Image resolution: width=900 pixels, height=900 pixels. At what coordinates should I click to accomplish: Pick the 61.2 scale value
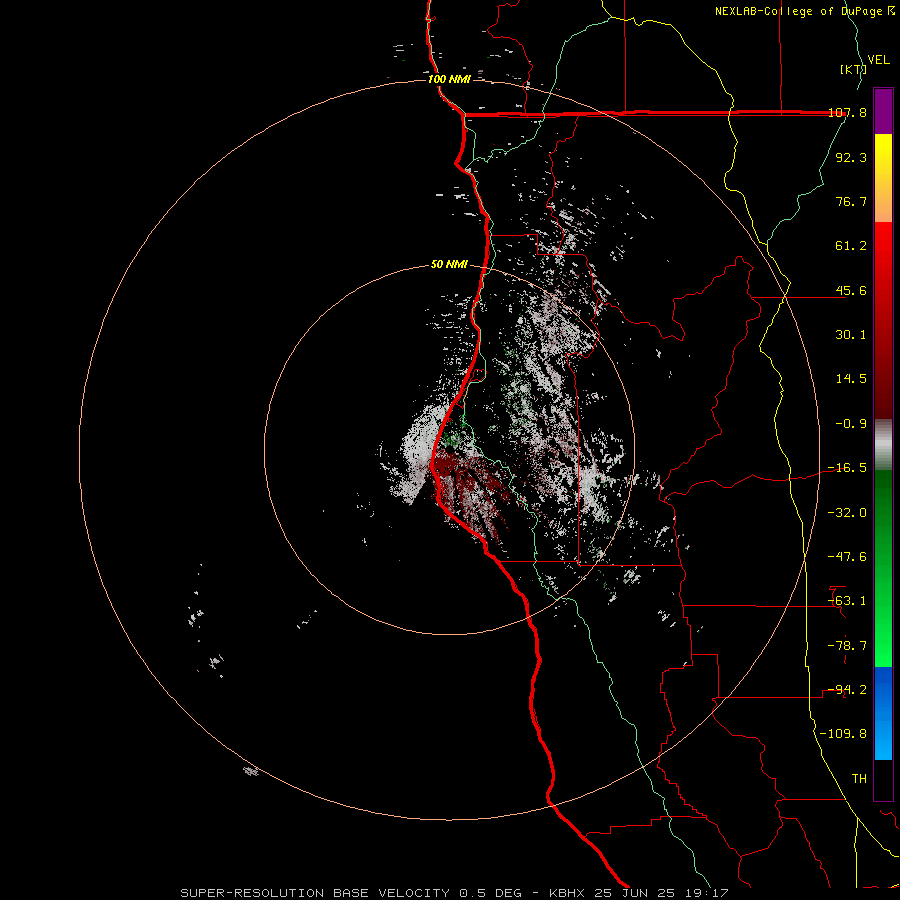[851, 246]
